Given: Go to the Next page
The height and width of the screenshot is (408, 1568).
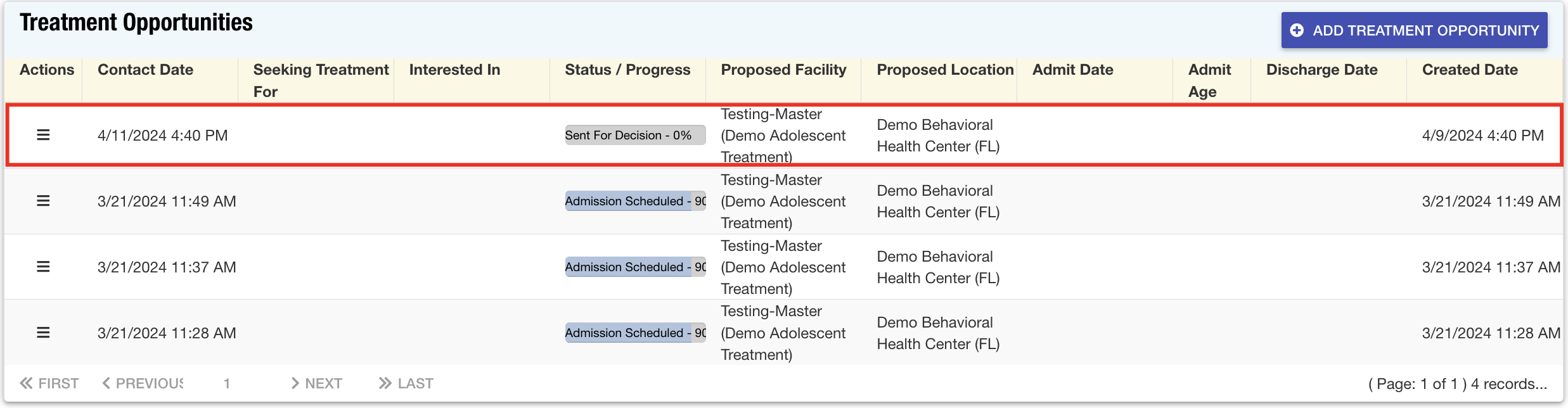Looking at the screenshot, I should click(x=316, y=383).
